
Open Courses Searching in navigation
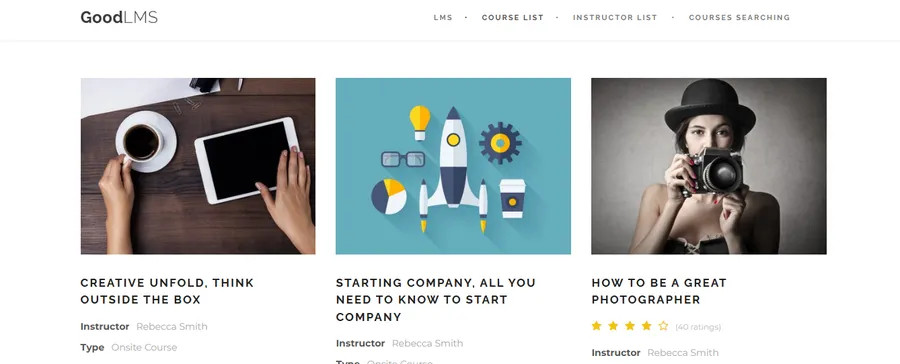[739, 18]
